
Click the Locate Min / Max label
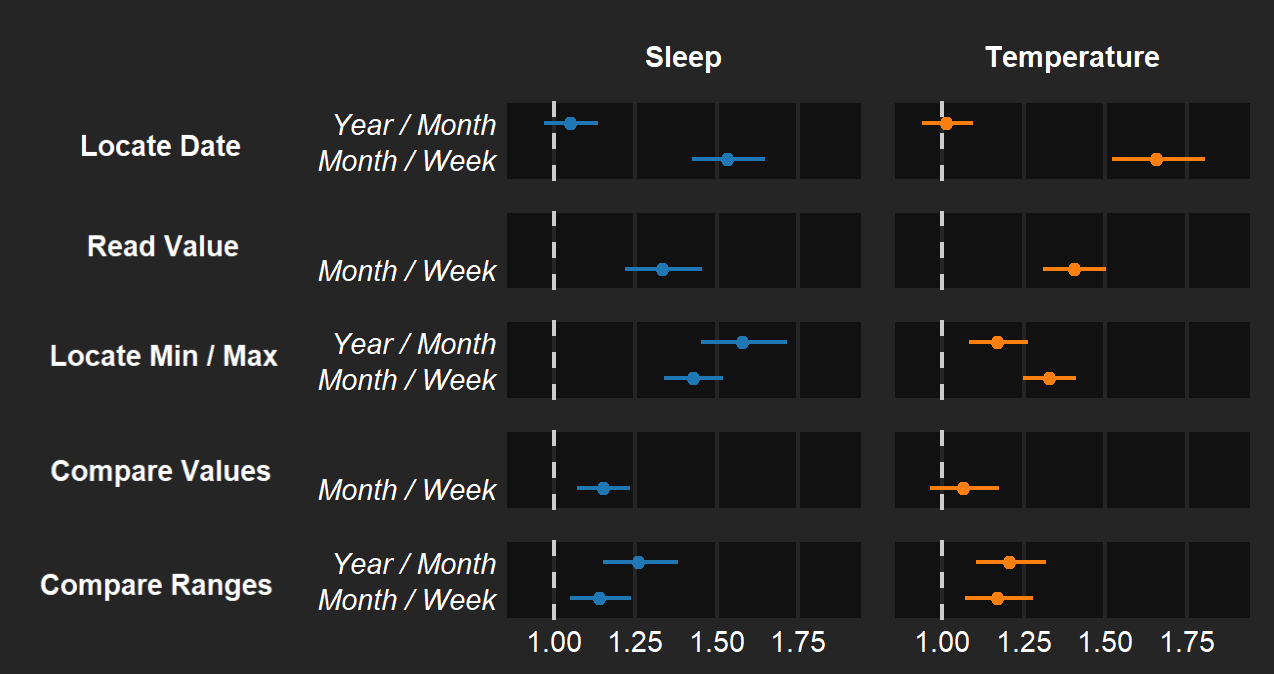tap(164, 356)
